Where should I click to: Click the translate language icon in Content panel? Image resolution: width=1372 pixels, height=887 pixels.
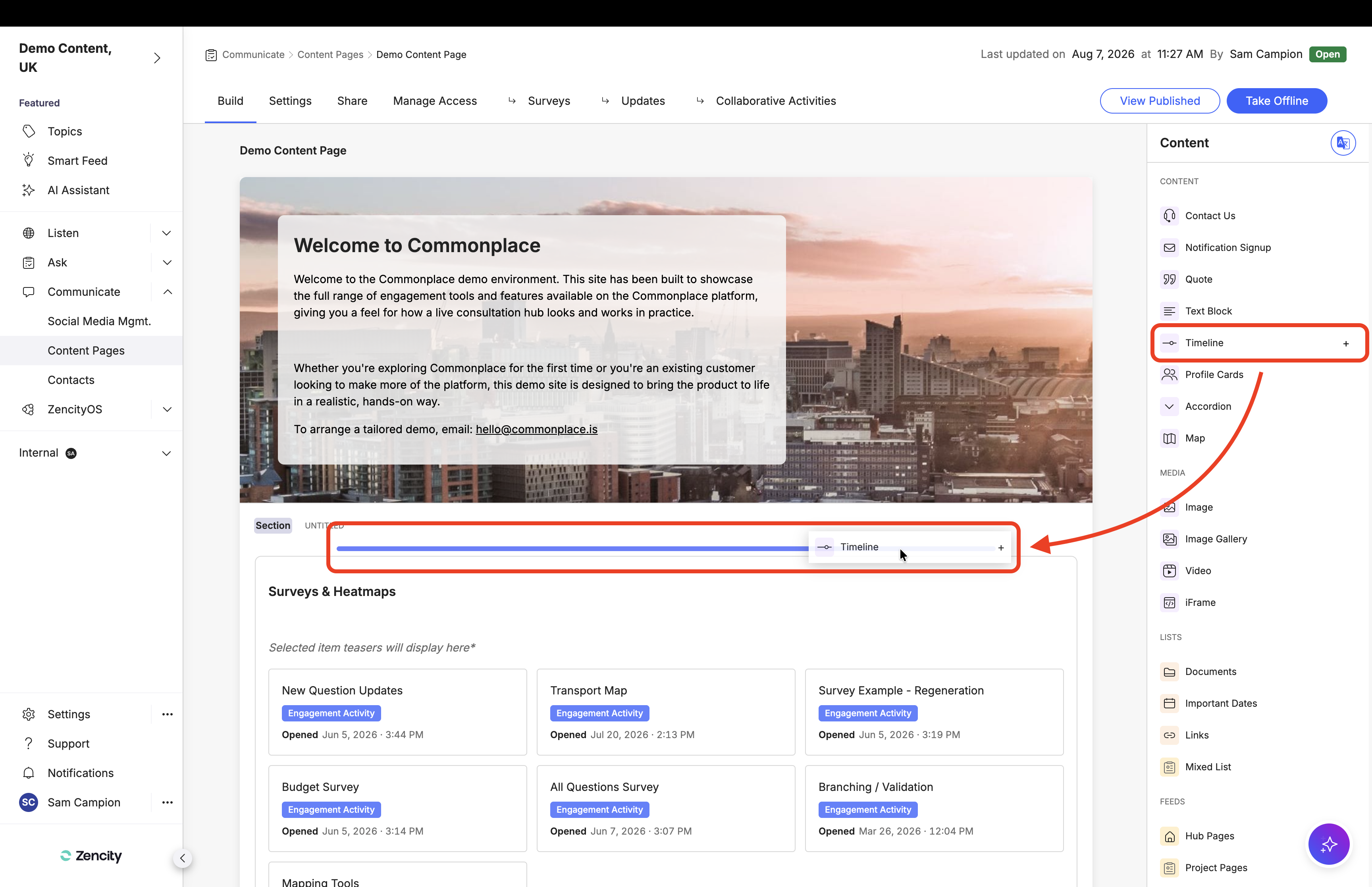pyautogui.click(x=1343, y=143)
